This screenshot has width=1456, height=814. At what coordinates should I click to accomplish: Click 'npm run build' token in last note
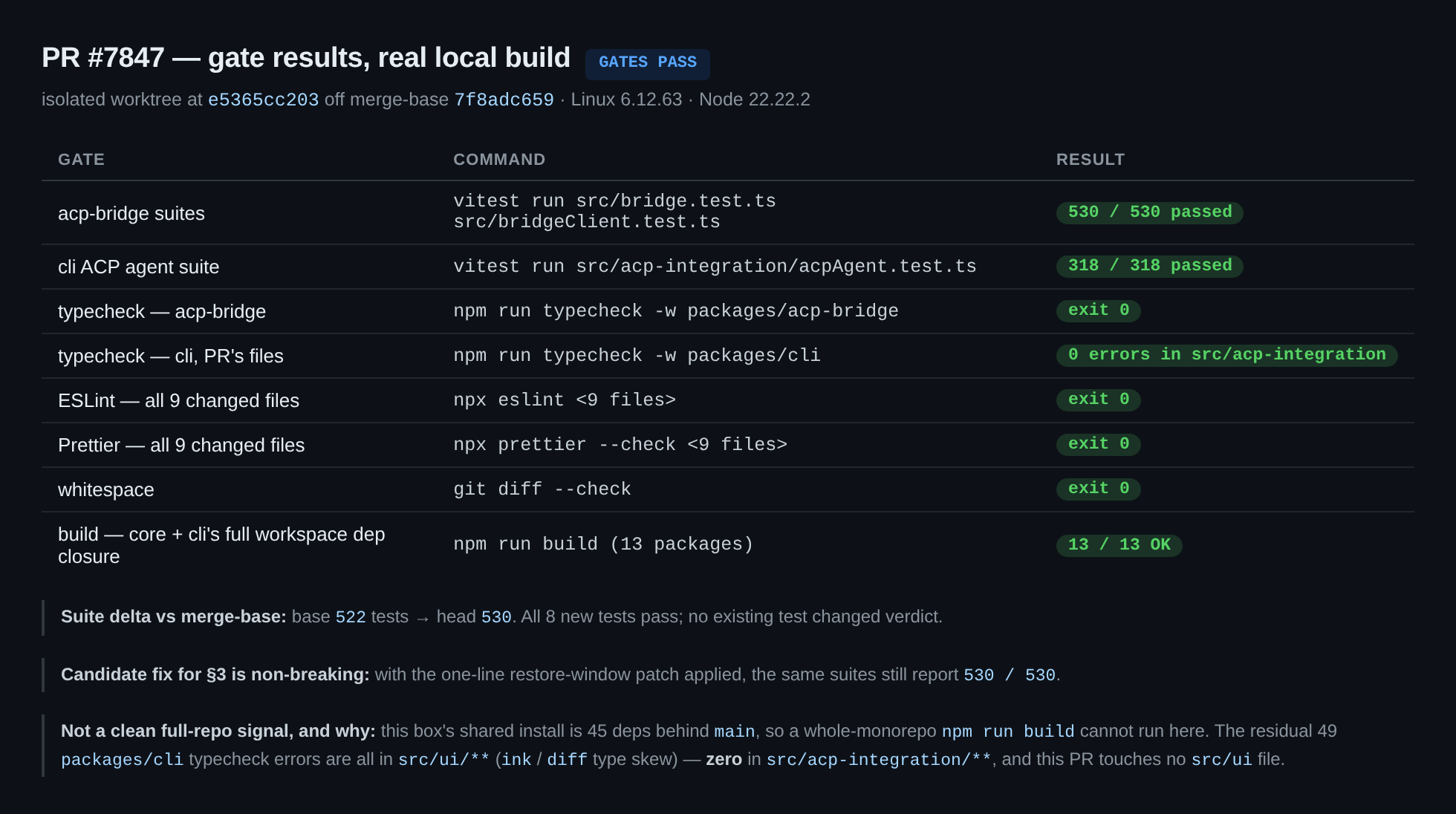point(1008,732)
